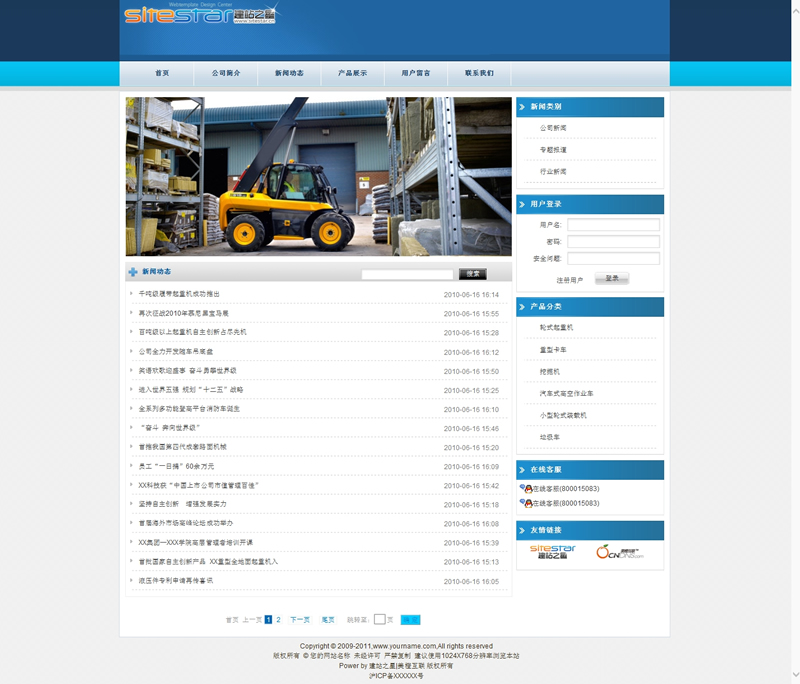The height and width of the screenshot is (684, 800).
Task: Click the news search text box
Action: [407, 274]
